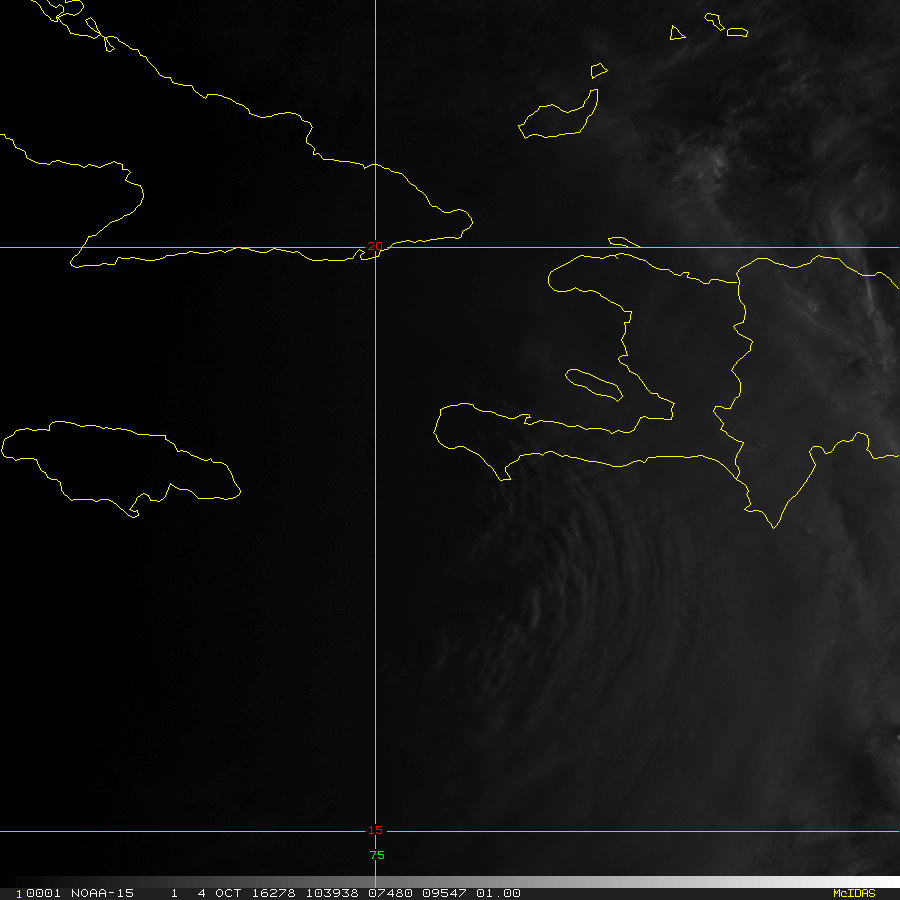Click the white band number "1" after NOAA-15
Screen dimensions: 900x900
click(x=174, y=893)
